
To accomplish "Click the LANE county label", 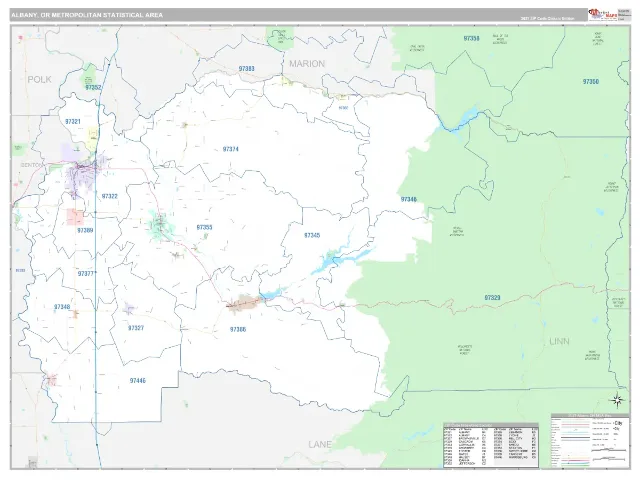I will pos(320,444).
